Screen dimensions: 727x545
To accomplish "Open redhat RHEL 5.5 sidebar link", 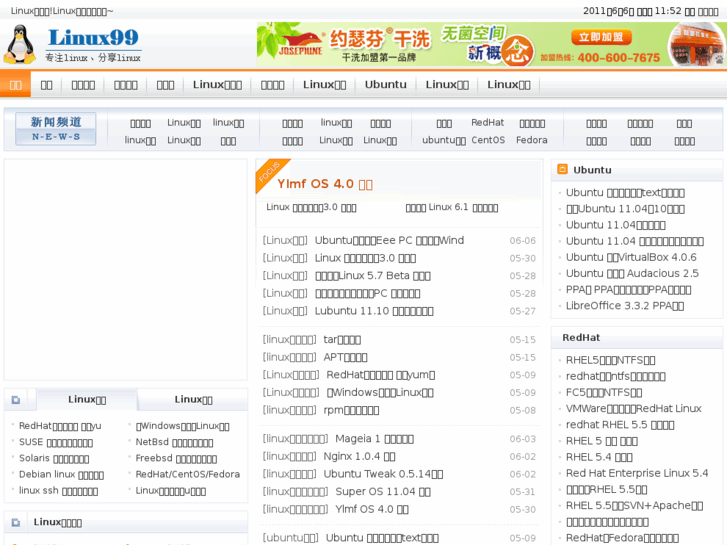I will [620, 425].
